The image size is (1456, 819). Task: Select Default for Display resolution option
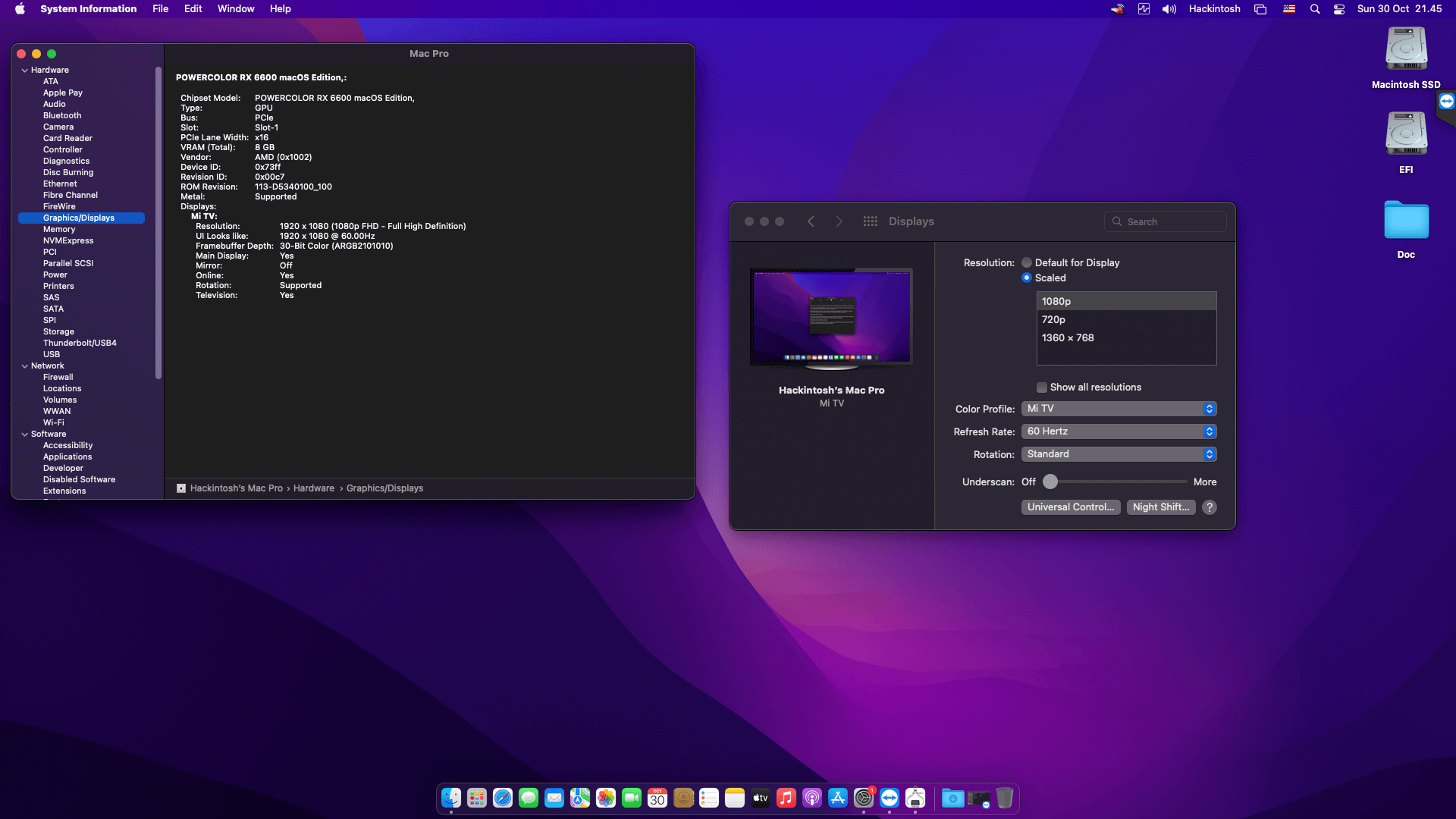point(1027,262)
